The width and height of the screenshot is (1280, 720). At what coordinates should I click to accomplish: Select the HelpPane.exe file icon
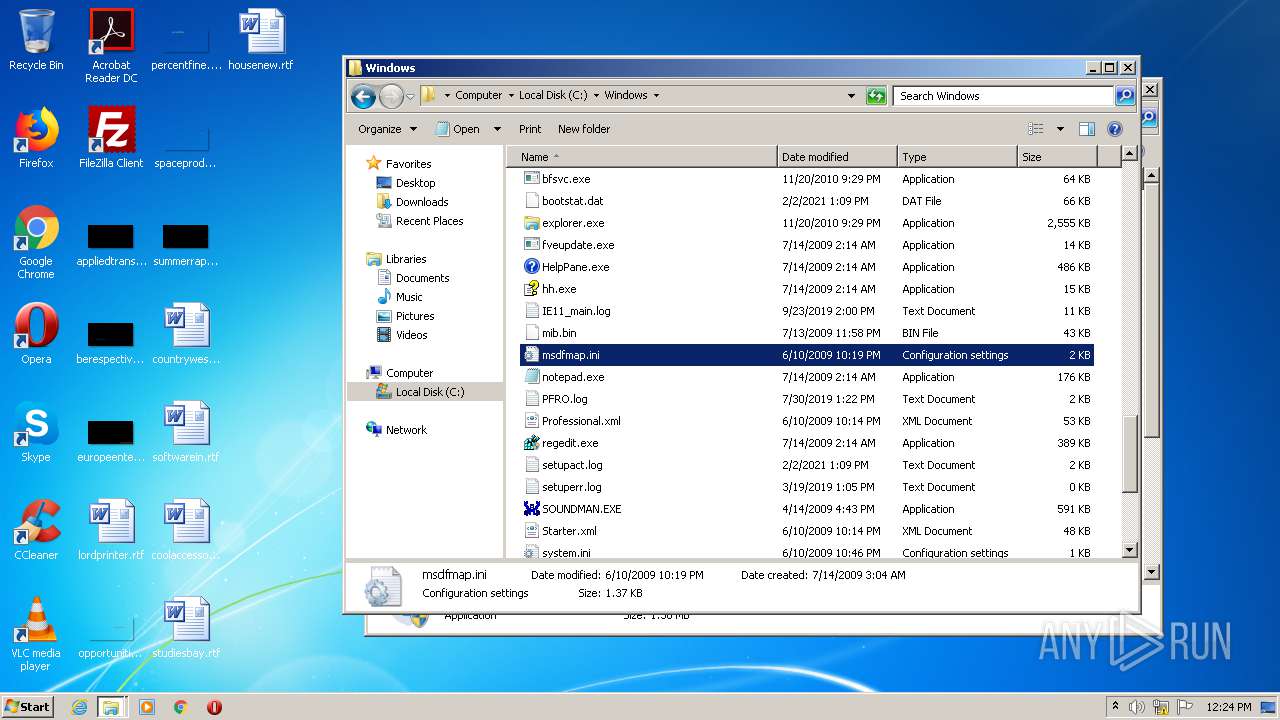pos(532,267)
